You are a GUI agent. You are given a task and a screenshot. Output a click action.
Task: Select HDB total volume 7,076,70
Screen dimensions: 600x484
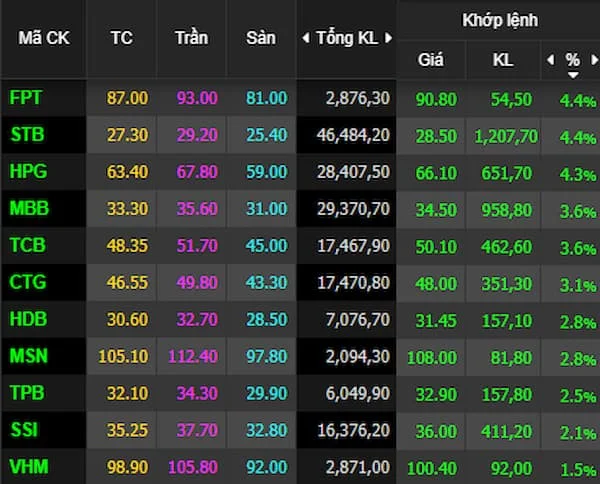click(x=358, y=320)
